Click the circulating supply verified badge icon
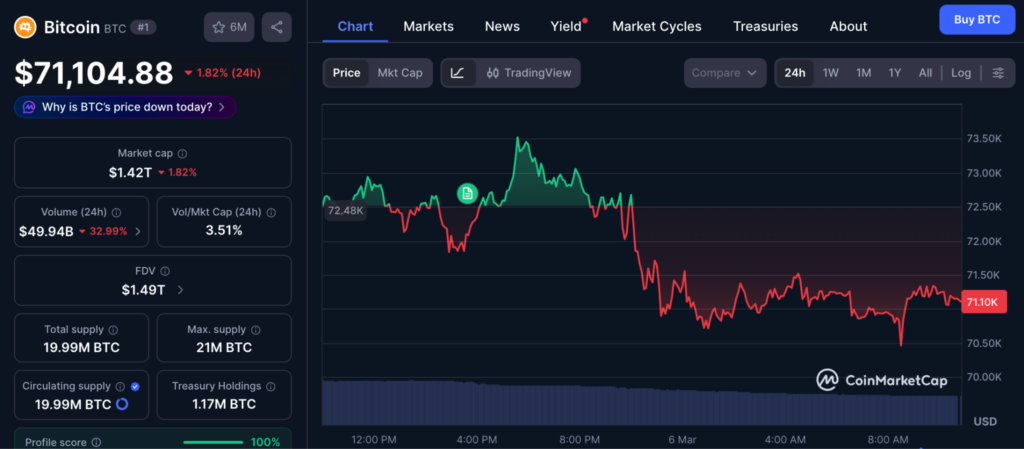This screenshot has height=449, width=1024. click(x=135, y=386)
